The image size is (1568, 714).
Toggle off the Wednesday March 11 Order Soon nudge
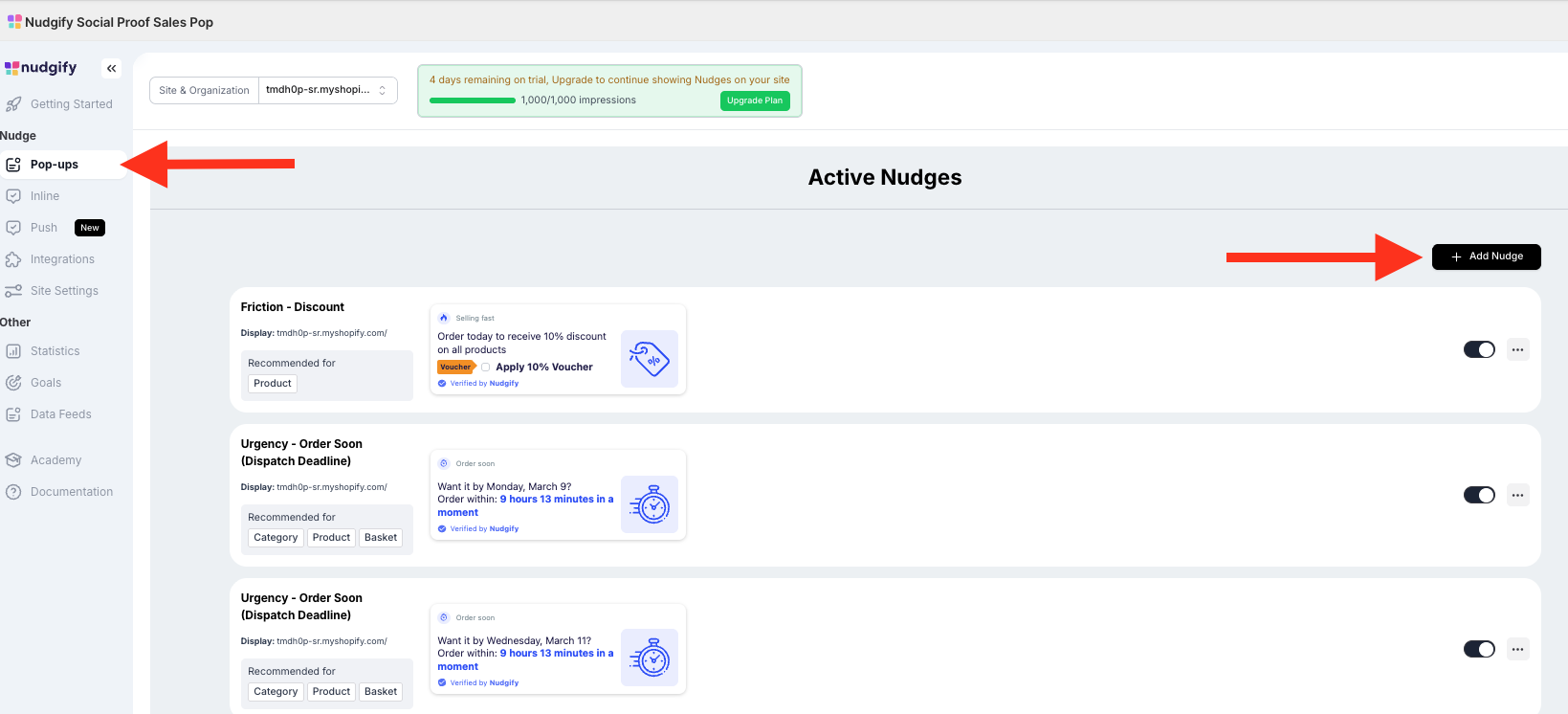1479,649
